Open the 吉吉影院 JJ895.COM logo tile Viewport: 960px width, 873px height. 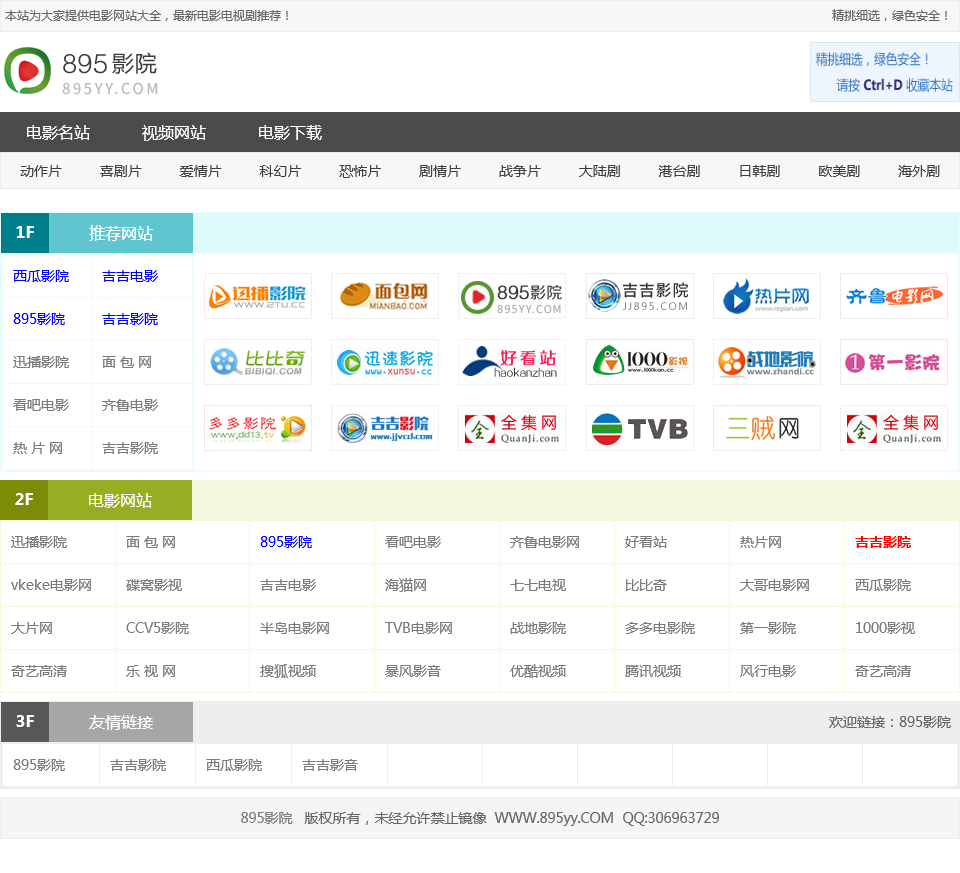click(640, 296)
